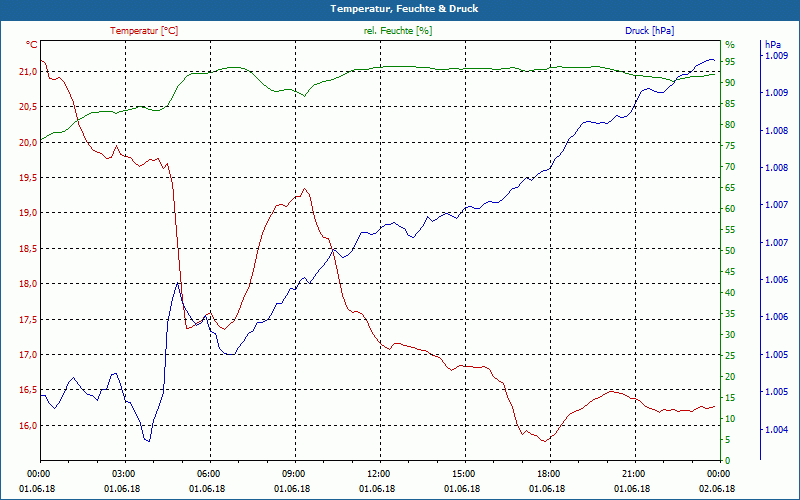This screenshot has width=800, height=500.
Task: Click humidity axis value '80'
Action: pyautogui.click(x=730, y=125)
